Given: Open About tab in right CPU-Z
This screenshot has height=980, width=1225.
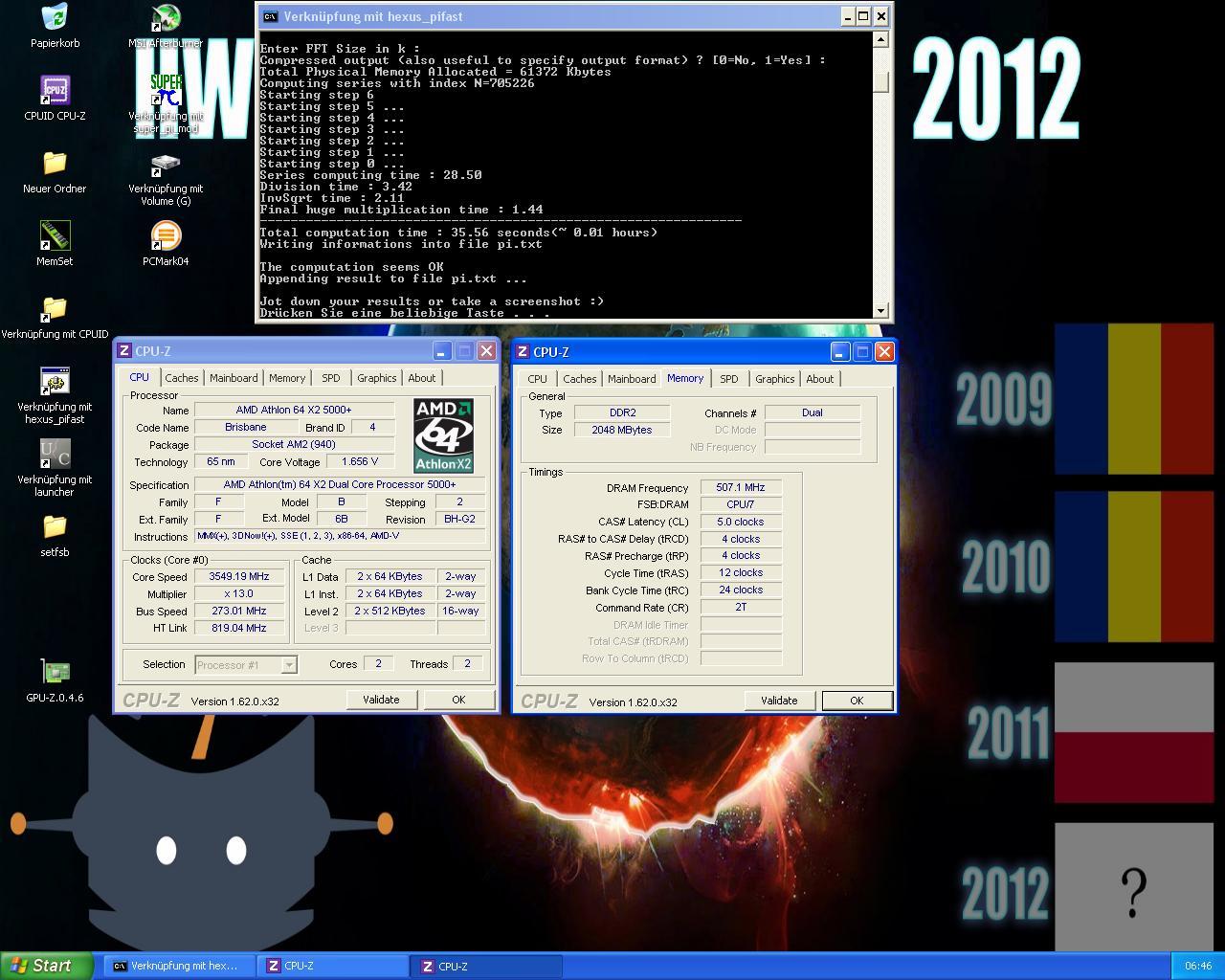Looking at the screenshot, I should tap(820, 379).
